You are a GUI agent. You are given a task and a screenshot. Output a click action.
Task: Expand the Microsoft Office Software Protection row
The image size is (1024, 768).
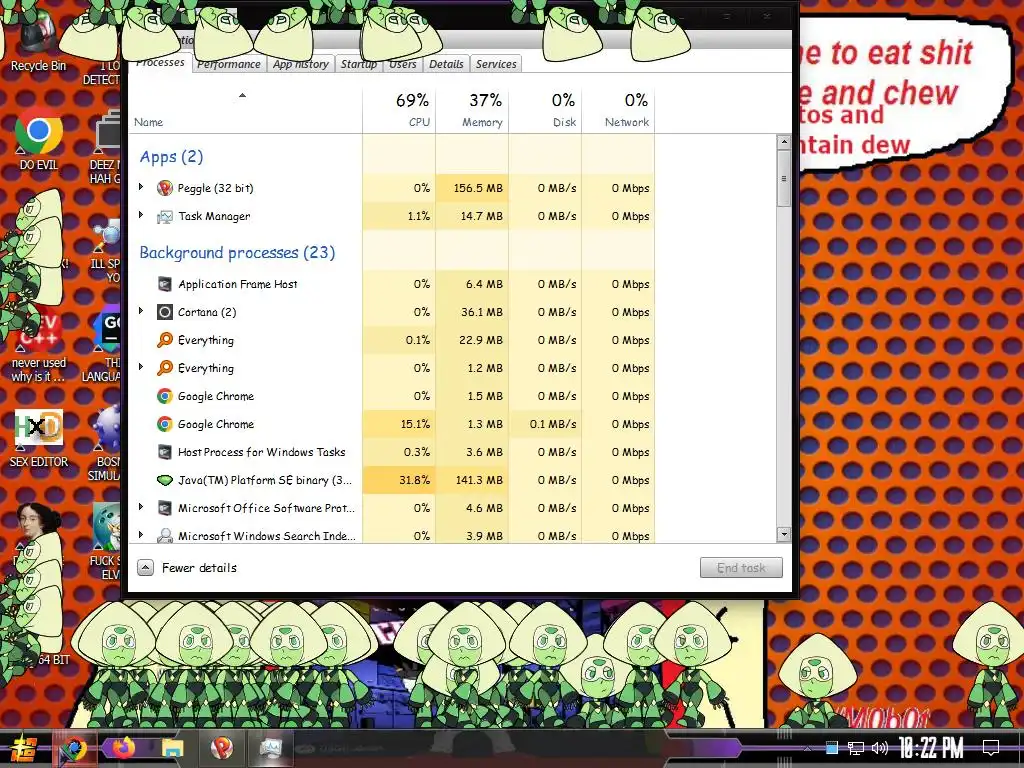tap(141, 507)
